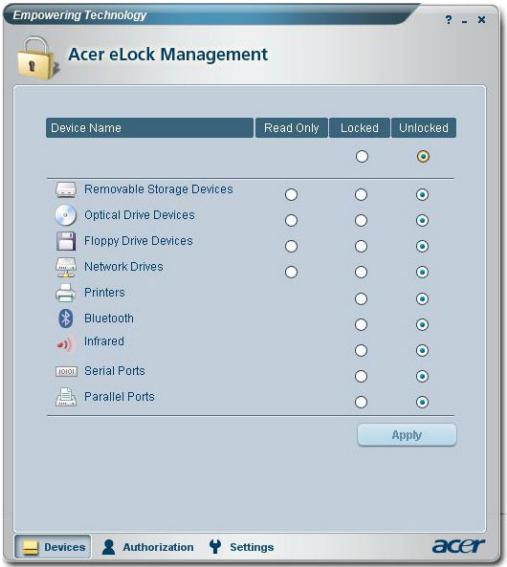
Task: Select Unlocked for all devices at top
Action: pyautogui.click(x=423, y=156)
